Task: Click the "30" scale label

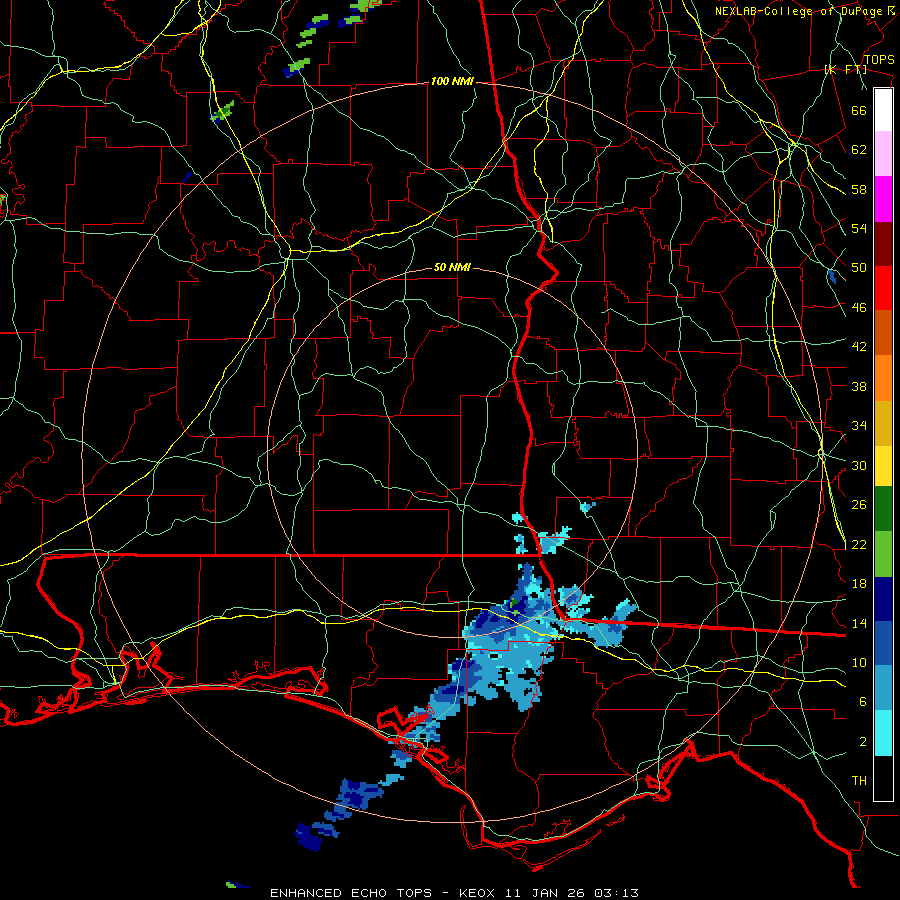Action: pos(859,465)
